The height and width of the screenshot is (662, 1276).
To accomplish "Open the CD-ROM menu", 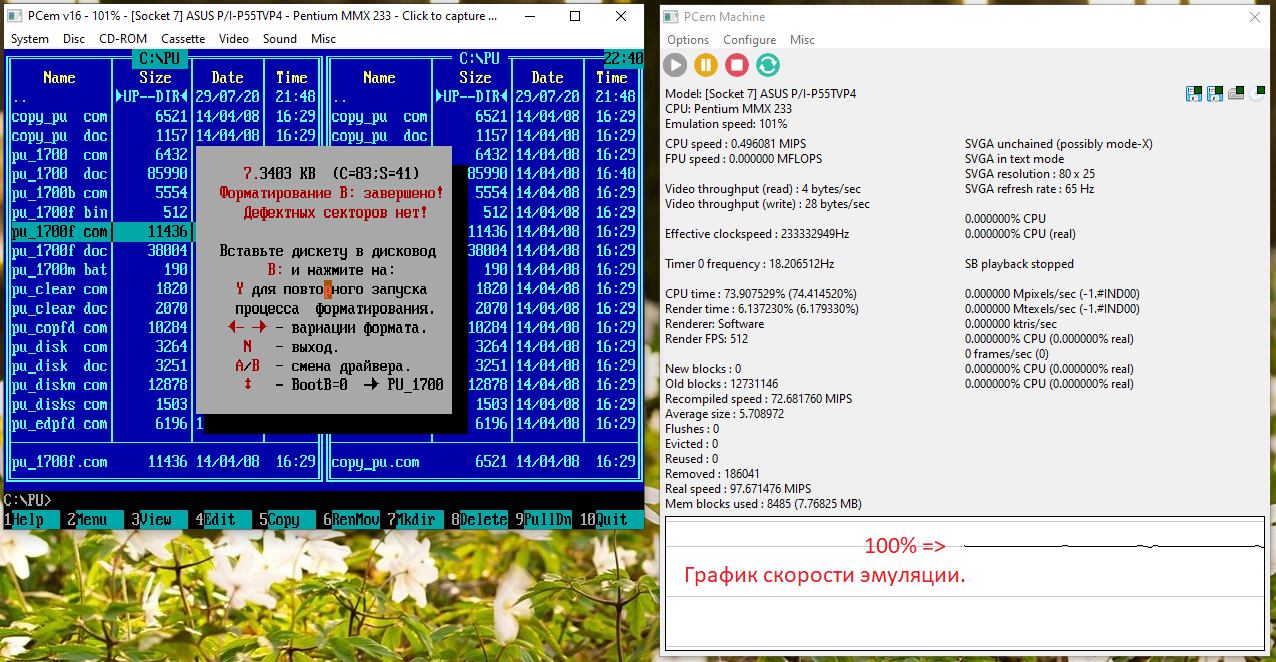I will pos(122,39).
